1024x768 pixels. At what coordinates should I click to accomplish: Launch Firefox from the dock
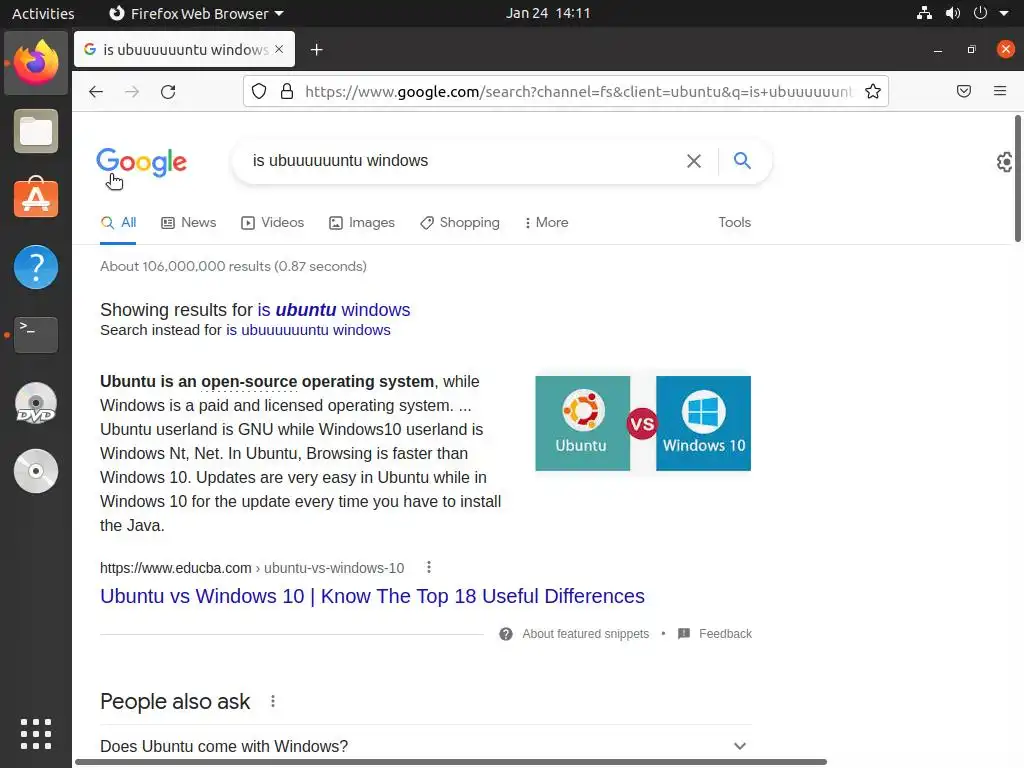click(x=36, y=63)
